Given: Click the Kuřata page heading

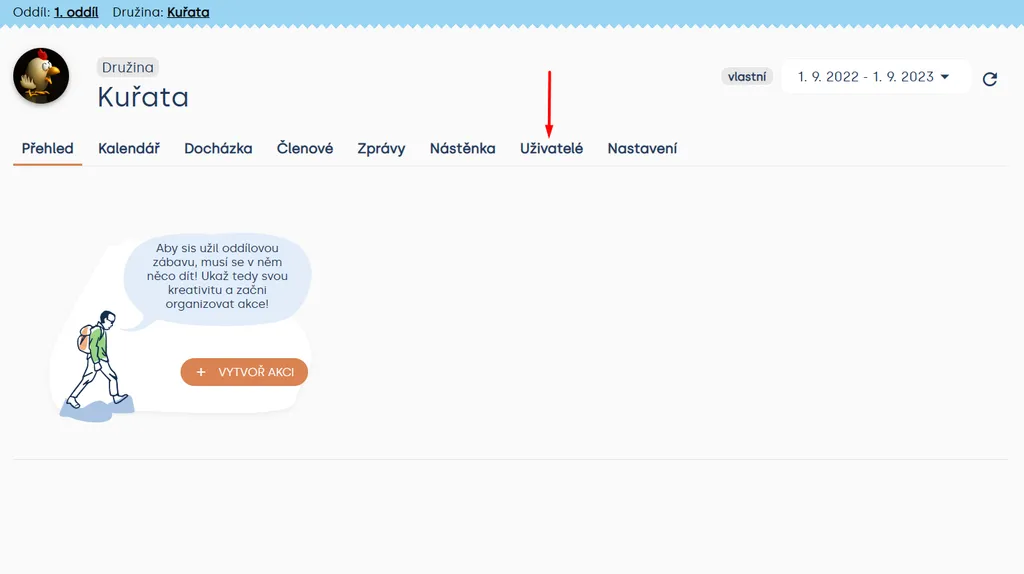Looking at the screenshot, I should tap(143, 97).
